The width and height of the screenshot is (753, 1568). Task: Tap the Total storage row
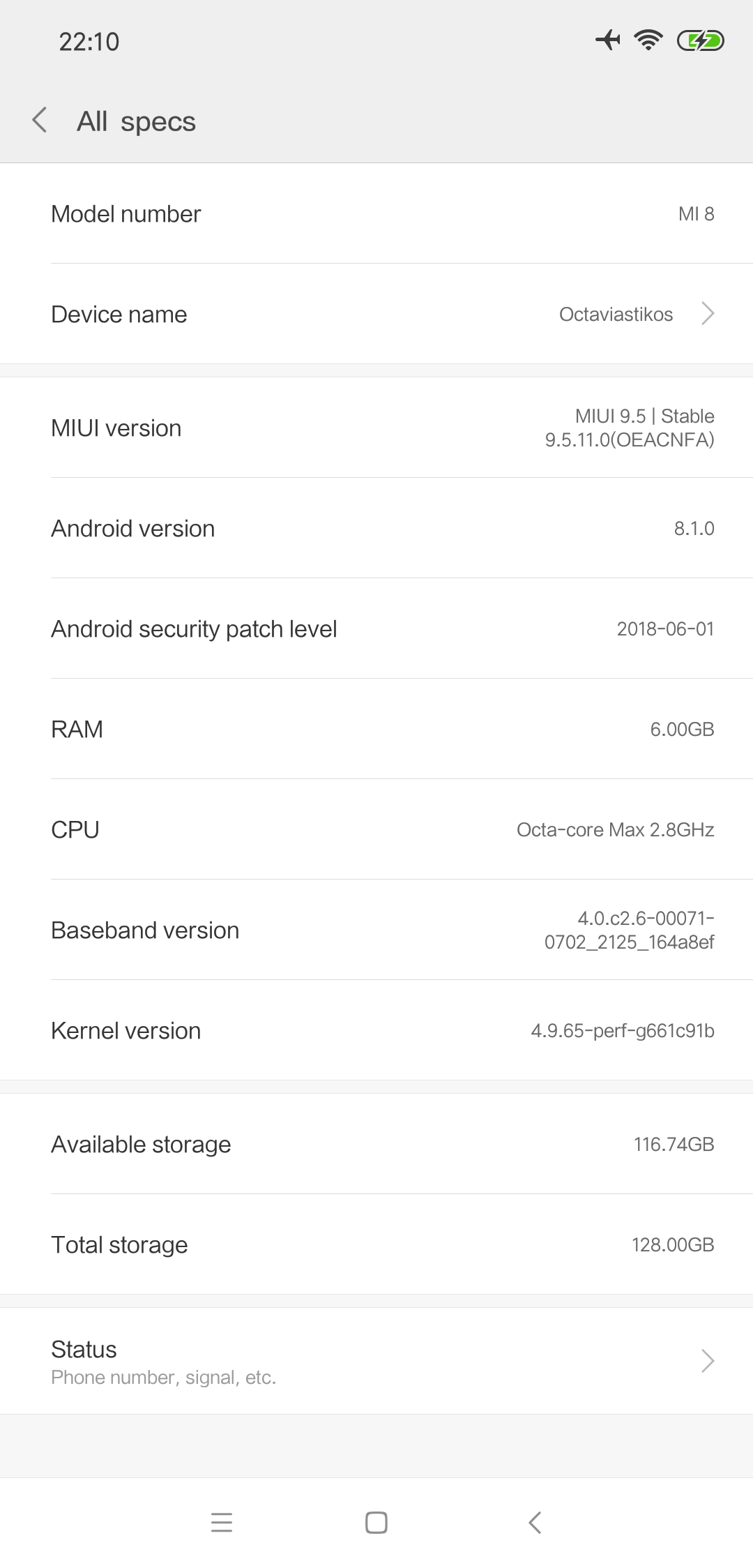[x=376, y=1244]
